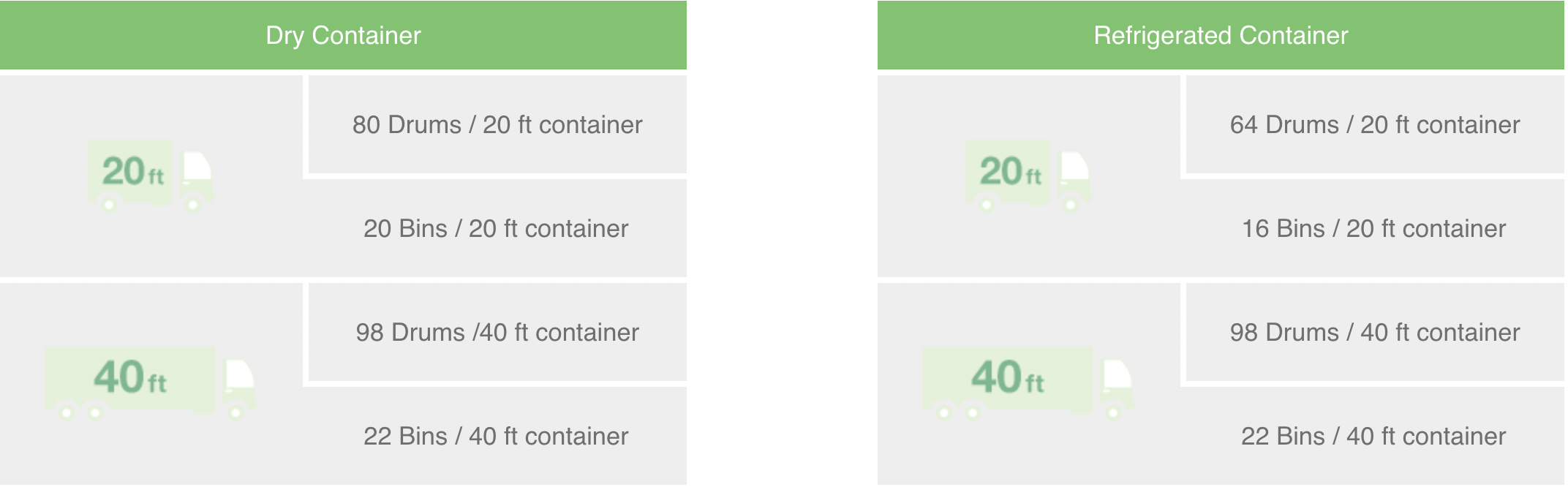Select the 20 ft truck icon under Refrigerated Container

click(1028, 175)
